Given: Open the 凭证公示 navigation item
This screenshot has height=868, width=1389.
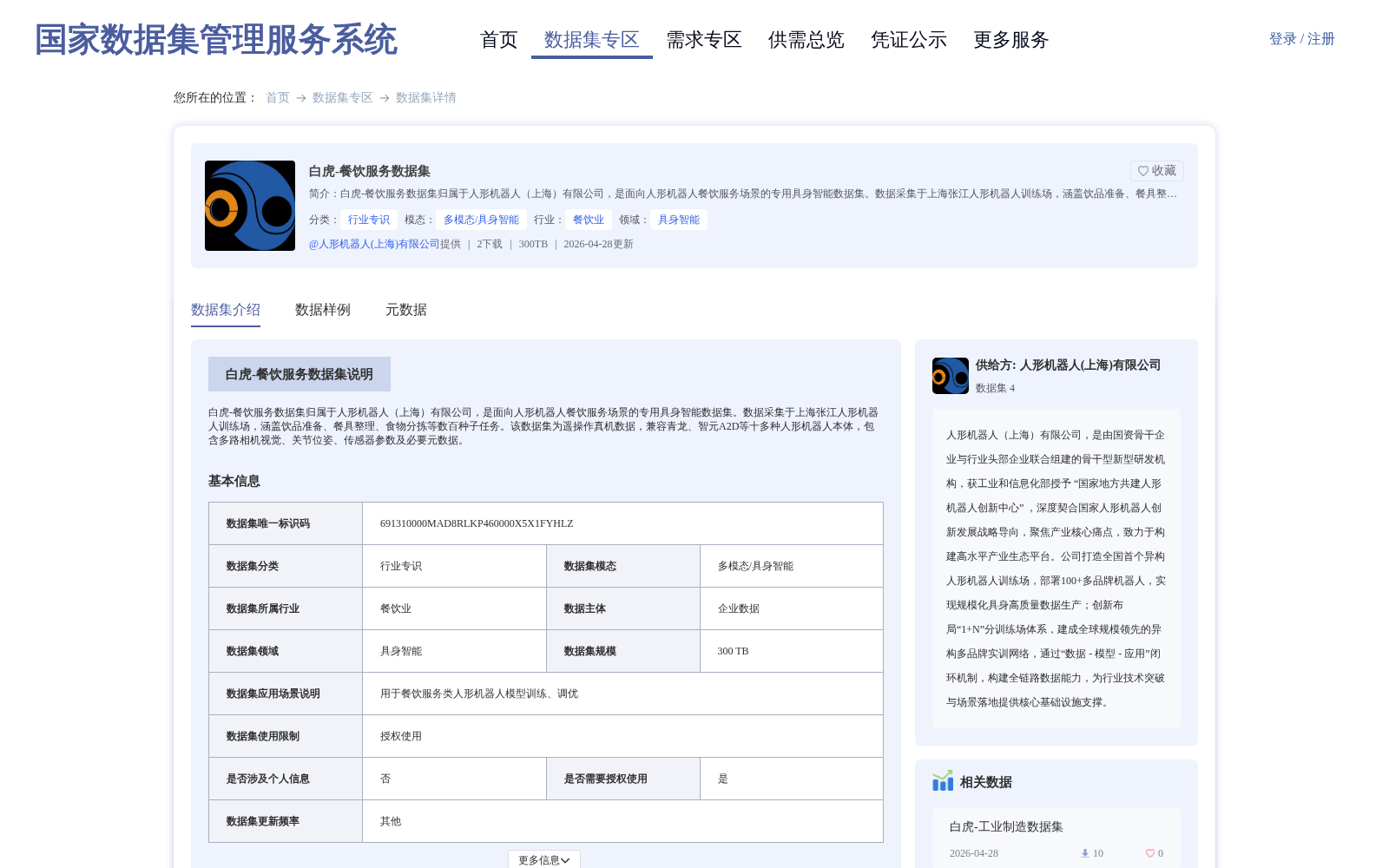Looking at the screenshot, I should [x=909, y=40].
